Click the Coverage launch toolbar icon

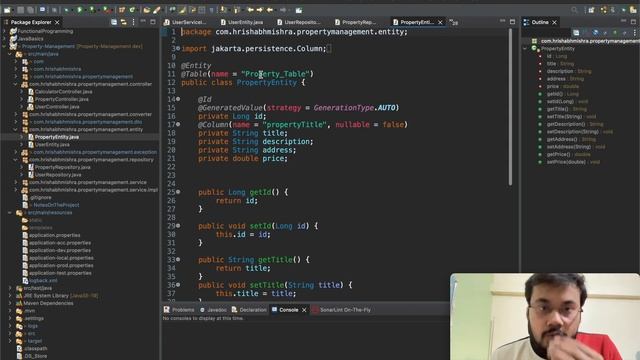click(x=92, y=10)
